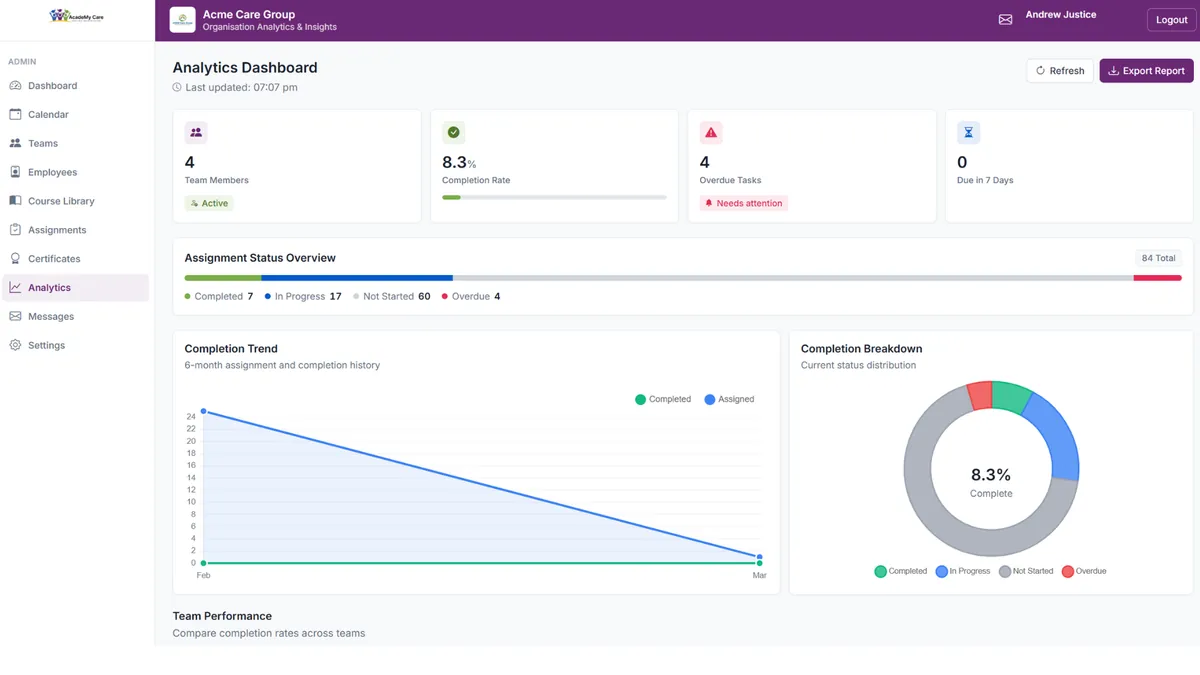Viewport: 1200px width, 675px height.
Task: Open the Course Library page
Action: [x=76, y=201]
